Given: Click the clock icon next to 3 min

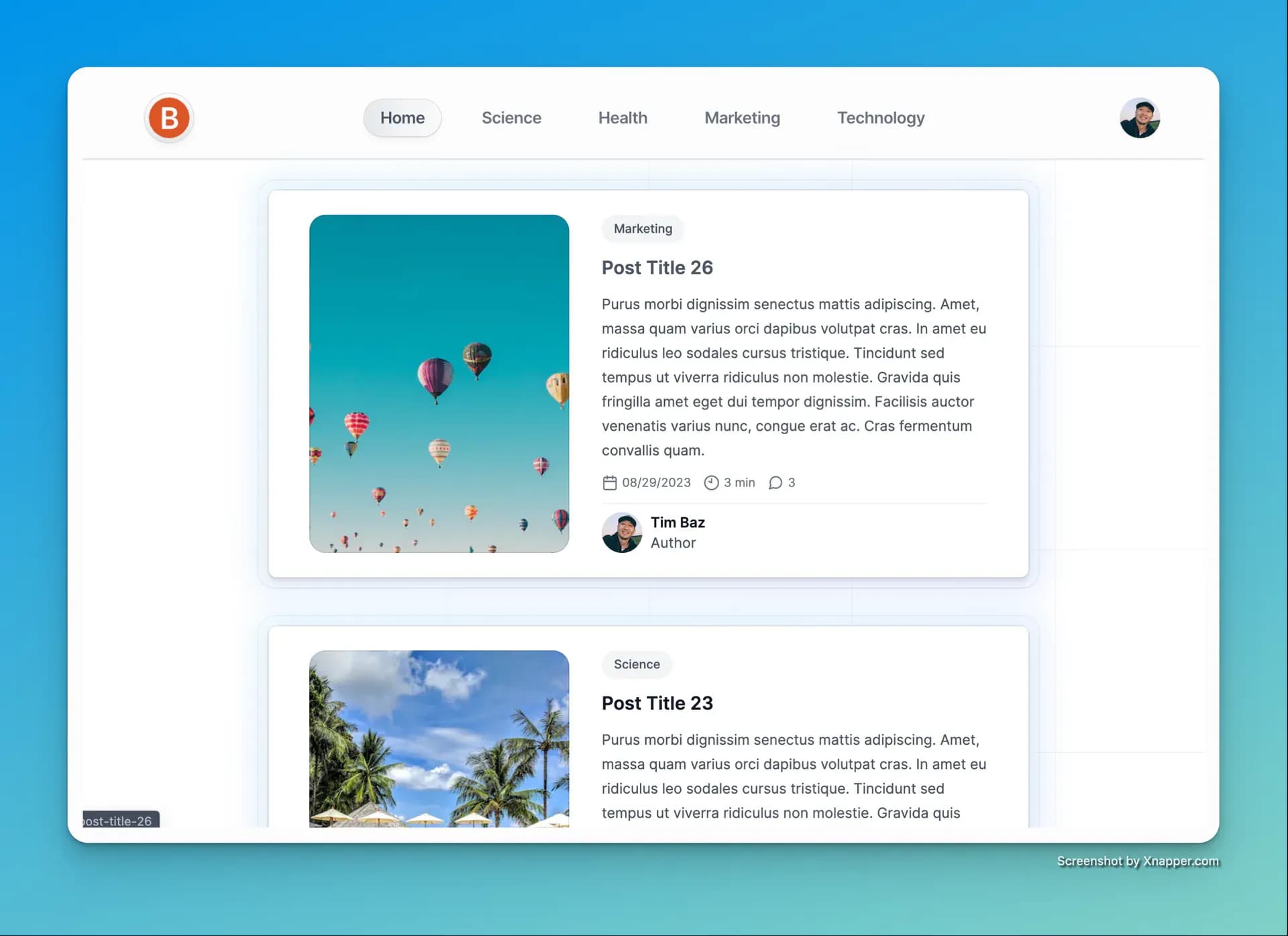Looking at the screenshot, I should coord(711,482).
